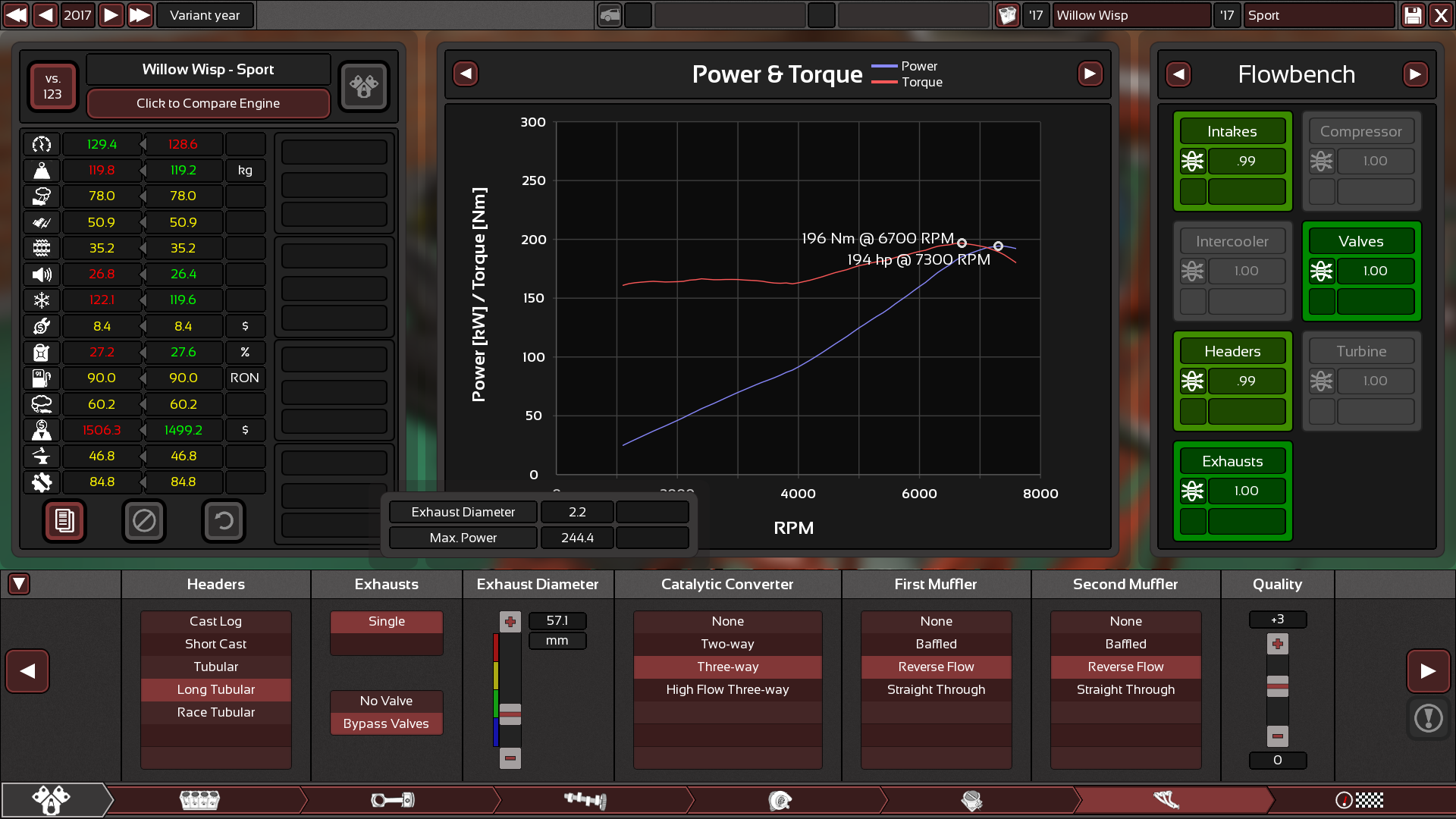The width and height of the screenshot is (1456, 819).
Task: Open the test and checkered flag tab
Action: tap(1359, 800)
